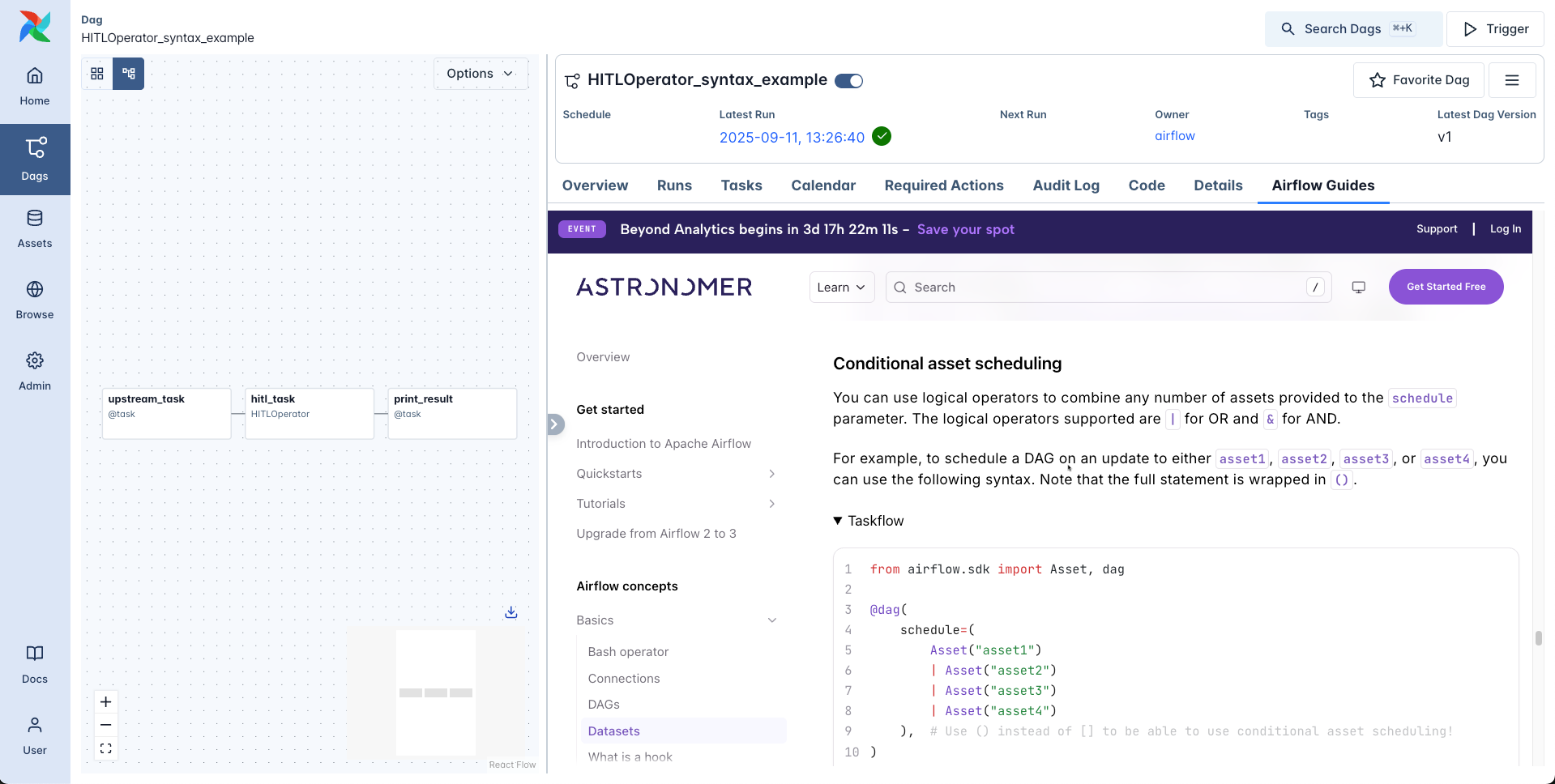This screenshot has height=784, width=1555.
Task: Open Admin settings gear
Action: pyautogui.click(x=35, y=371)
